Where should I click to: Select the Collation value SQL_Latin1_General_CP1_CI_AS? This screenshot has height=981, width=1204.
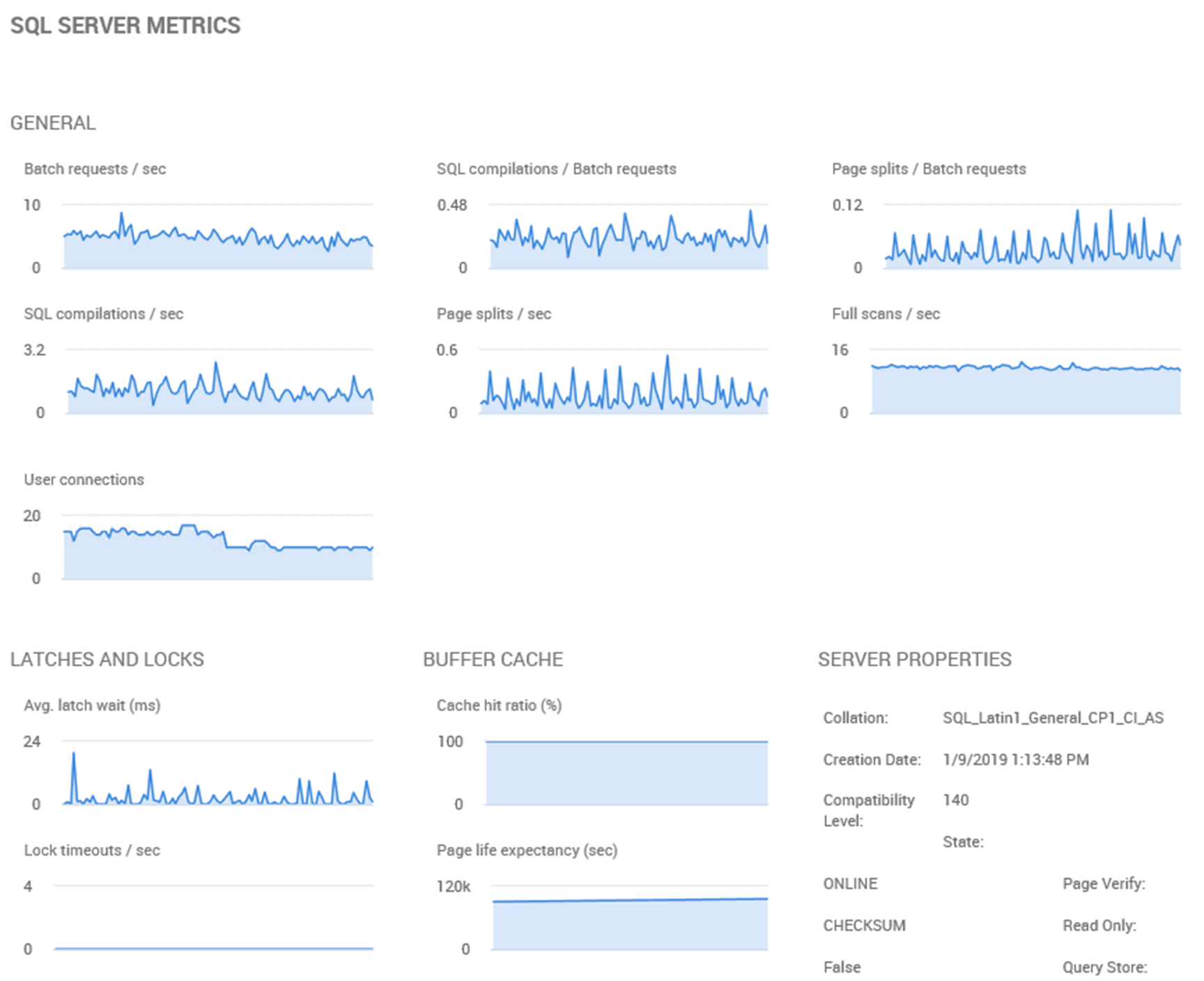1056,718
